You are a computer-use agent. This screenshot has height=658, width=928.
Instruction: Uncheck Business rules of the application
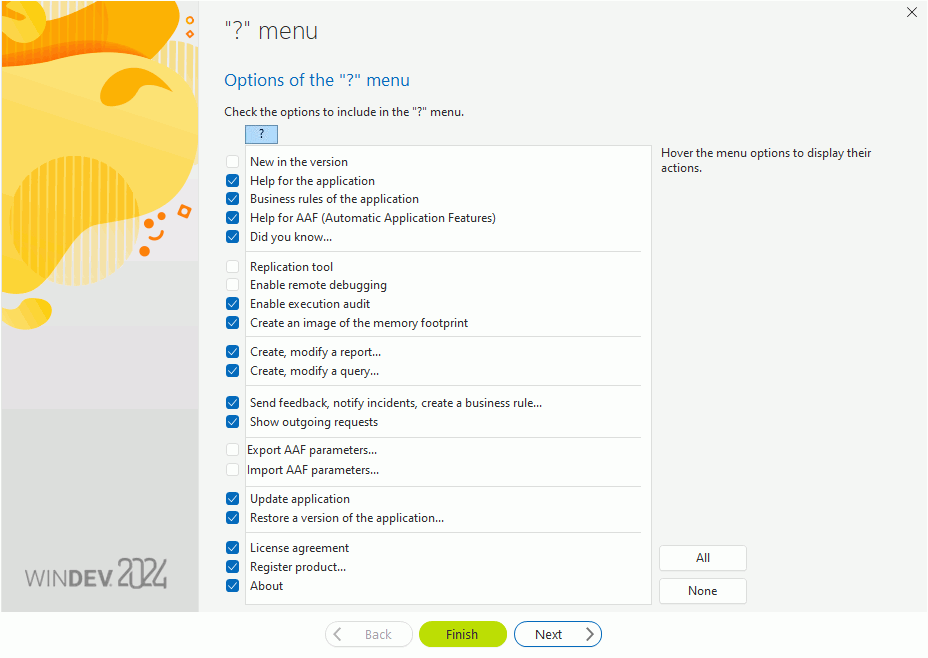233,199
